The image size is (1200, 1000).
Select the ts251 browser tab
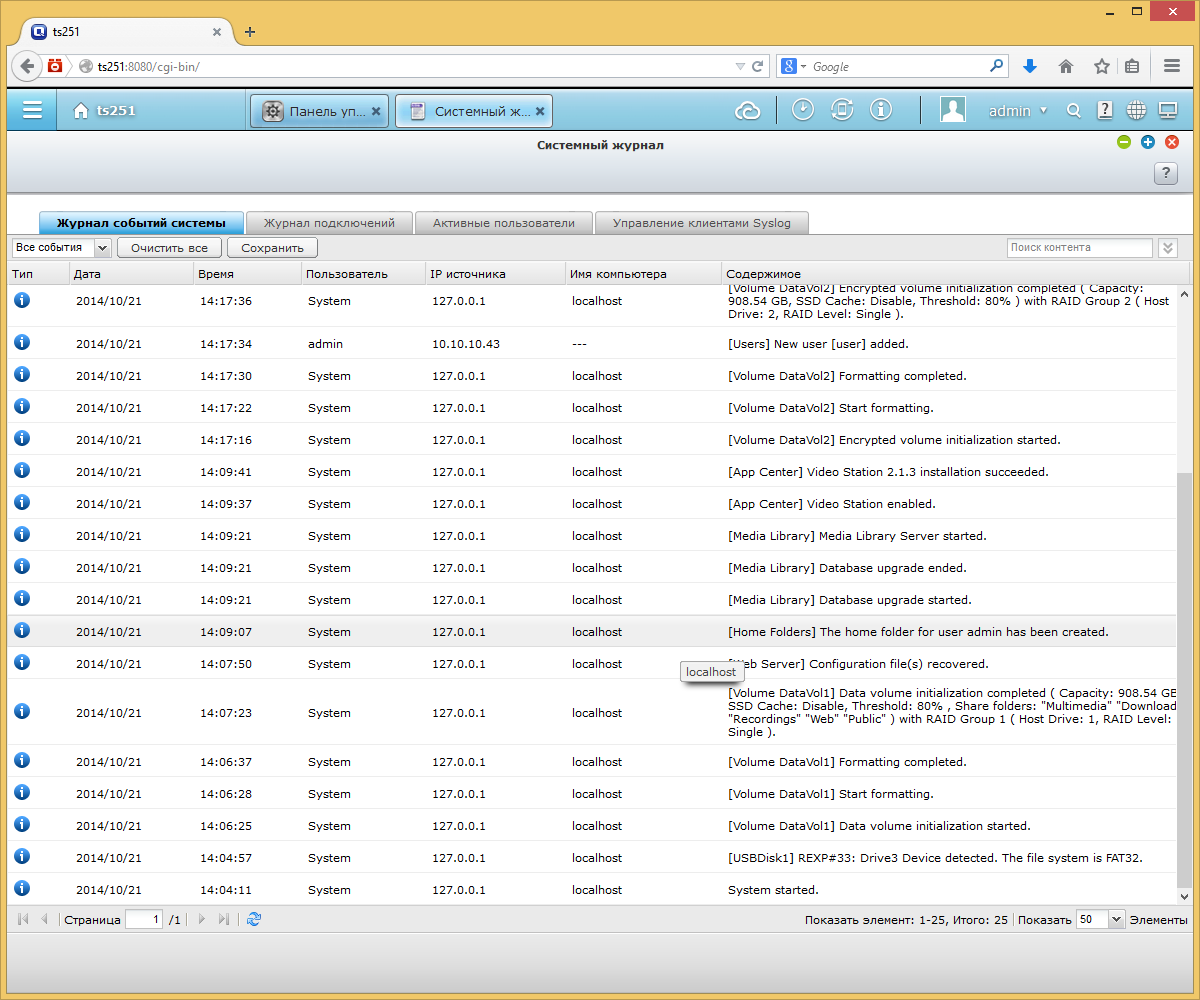(126, 31)
